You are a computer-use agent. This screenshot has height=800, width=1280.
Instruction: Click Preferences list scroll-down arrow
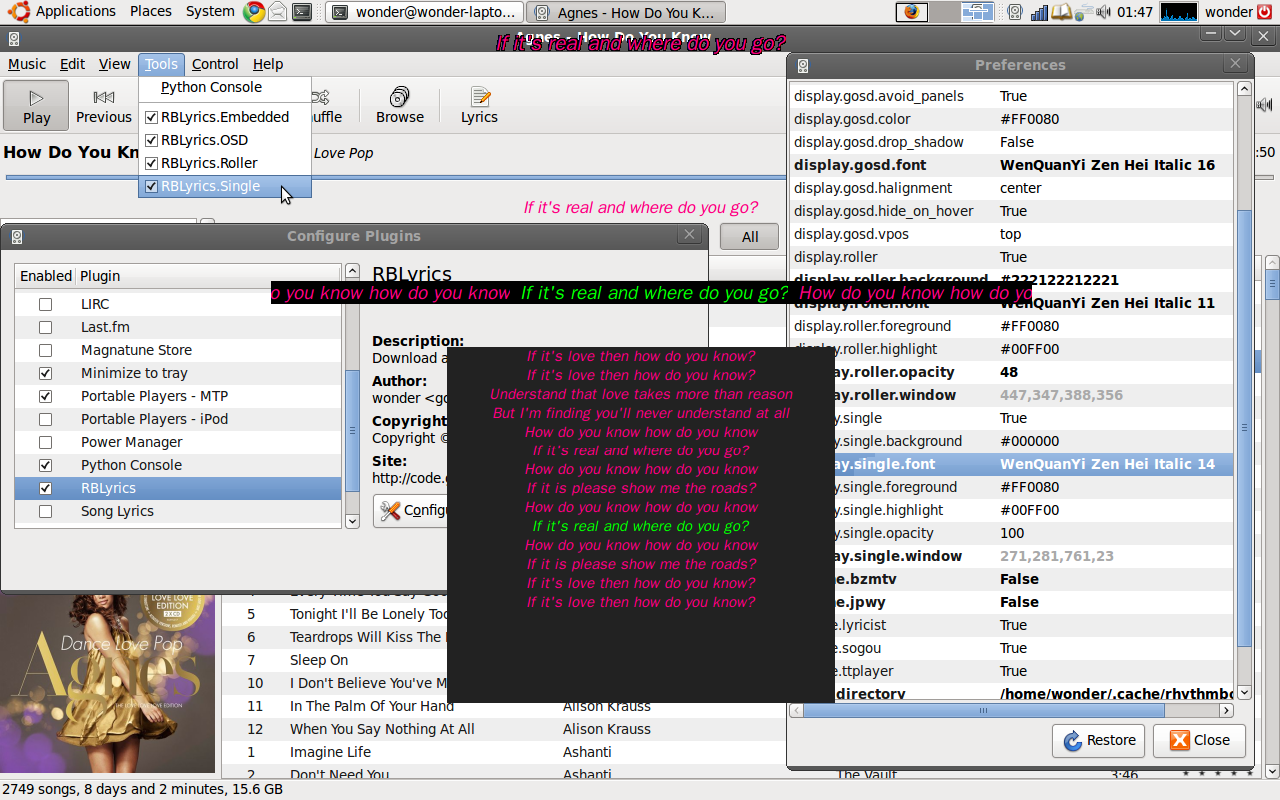[x=1244, y=692]
